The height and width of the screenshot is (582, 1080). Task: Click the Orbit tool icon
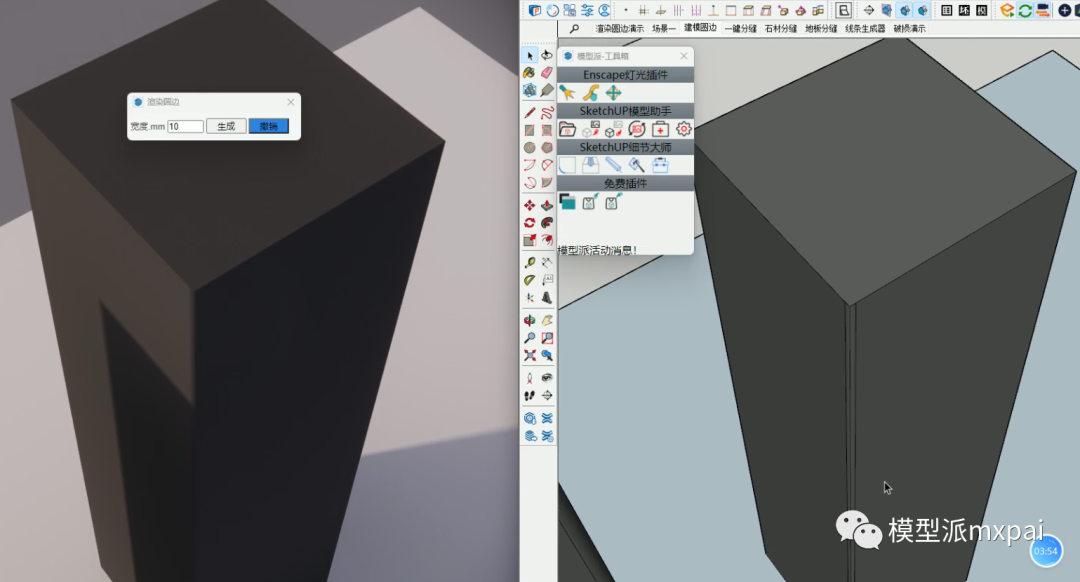530,320
